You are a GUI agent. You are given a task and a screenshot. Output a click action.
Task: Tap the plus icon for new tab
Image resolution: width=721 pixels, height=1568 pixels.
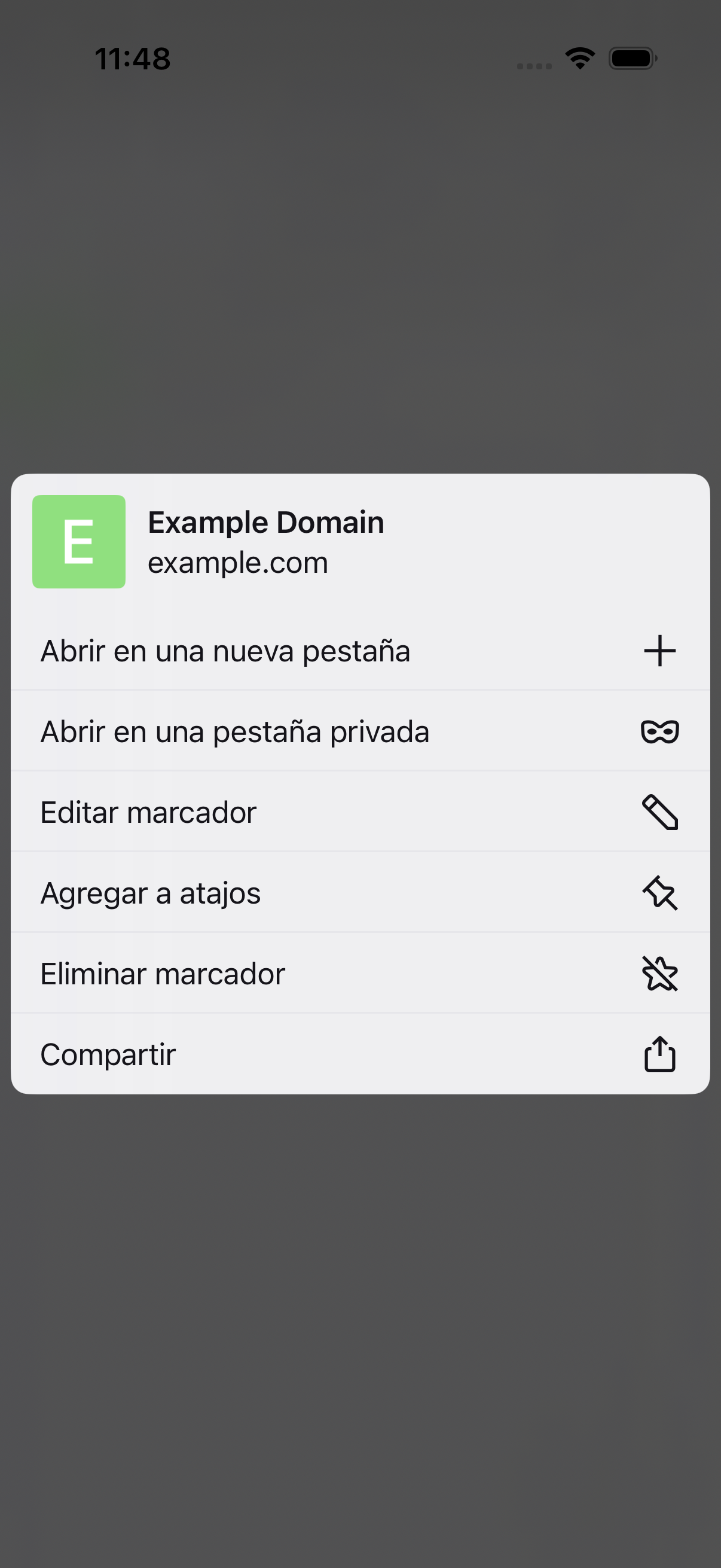click(x=659, y=651)
